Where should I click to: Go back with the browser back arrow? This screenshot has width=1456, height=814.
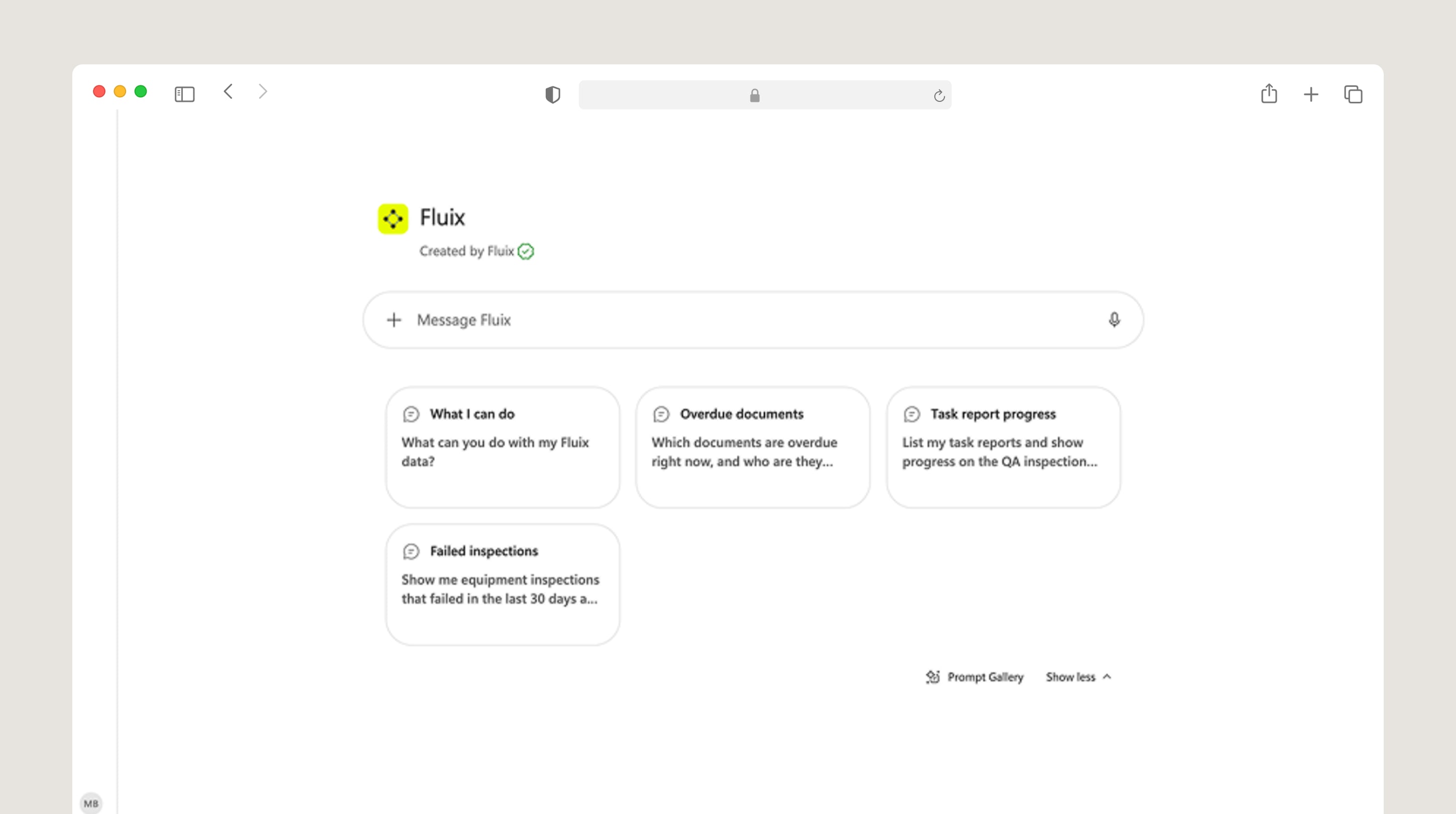228,91
